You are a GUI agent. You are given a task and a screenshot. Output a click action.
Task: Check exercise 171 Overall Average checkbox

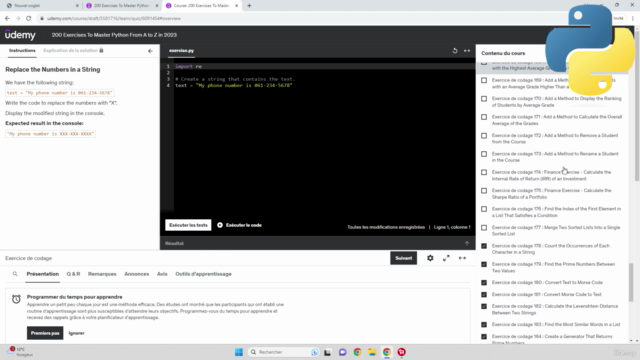point(484,117)
